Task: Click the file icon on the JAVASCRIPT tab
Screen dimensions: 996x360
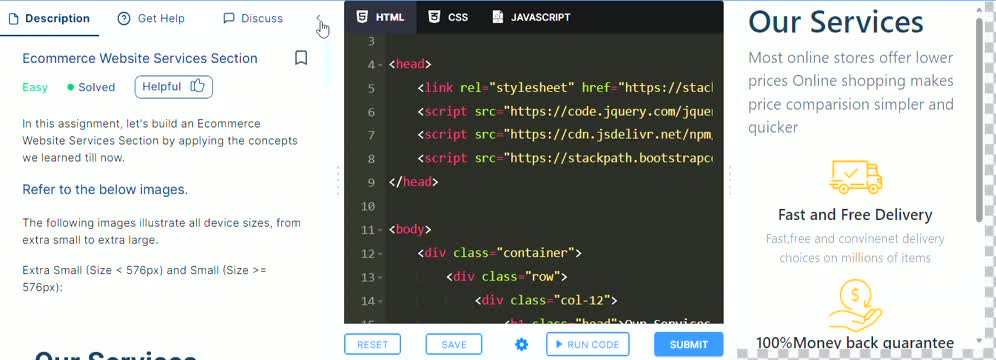Action: (x=498, y=17)
